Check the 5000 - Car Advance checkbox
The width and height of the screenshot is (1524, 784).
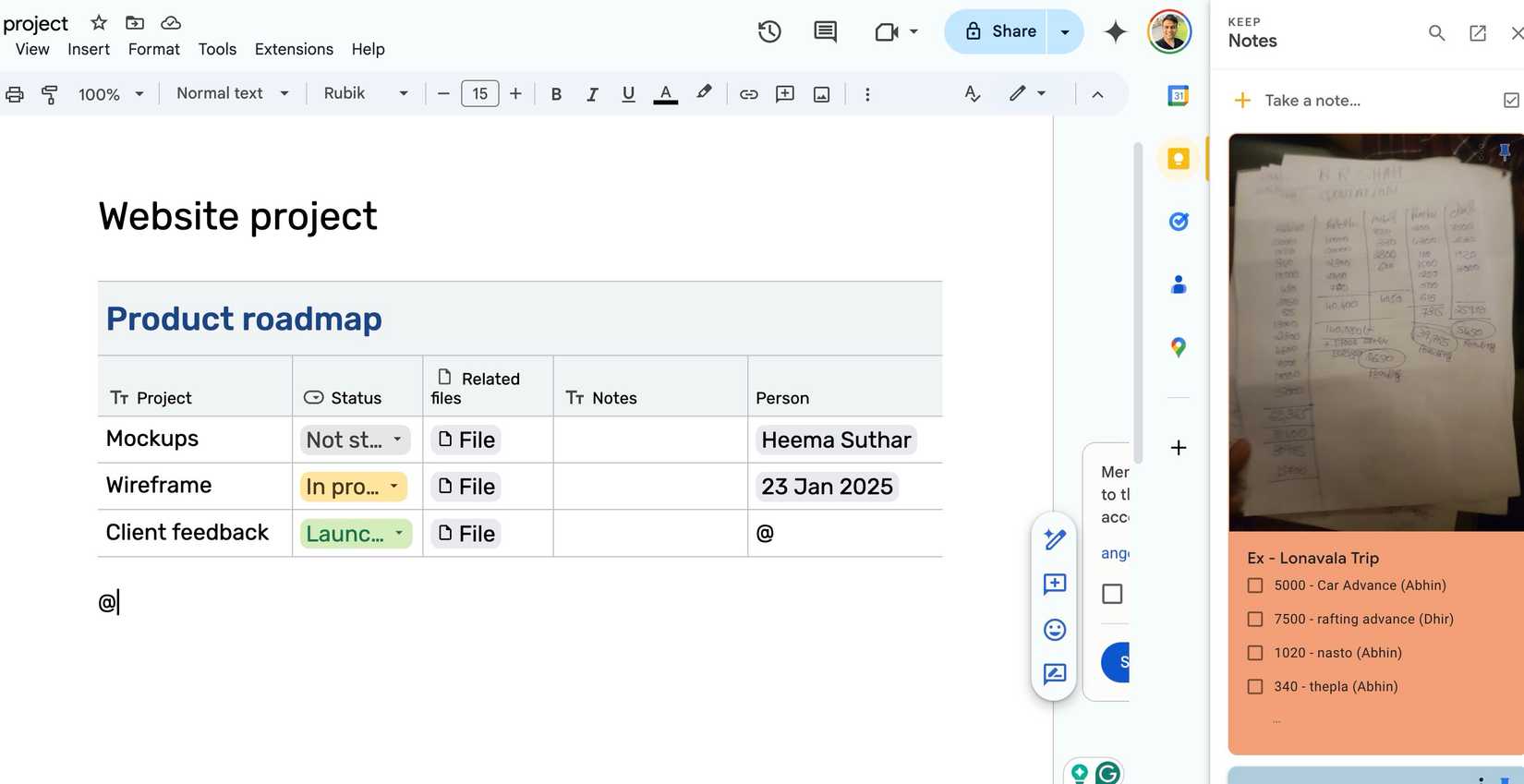click(1255, 585)
